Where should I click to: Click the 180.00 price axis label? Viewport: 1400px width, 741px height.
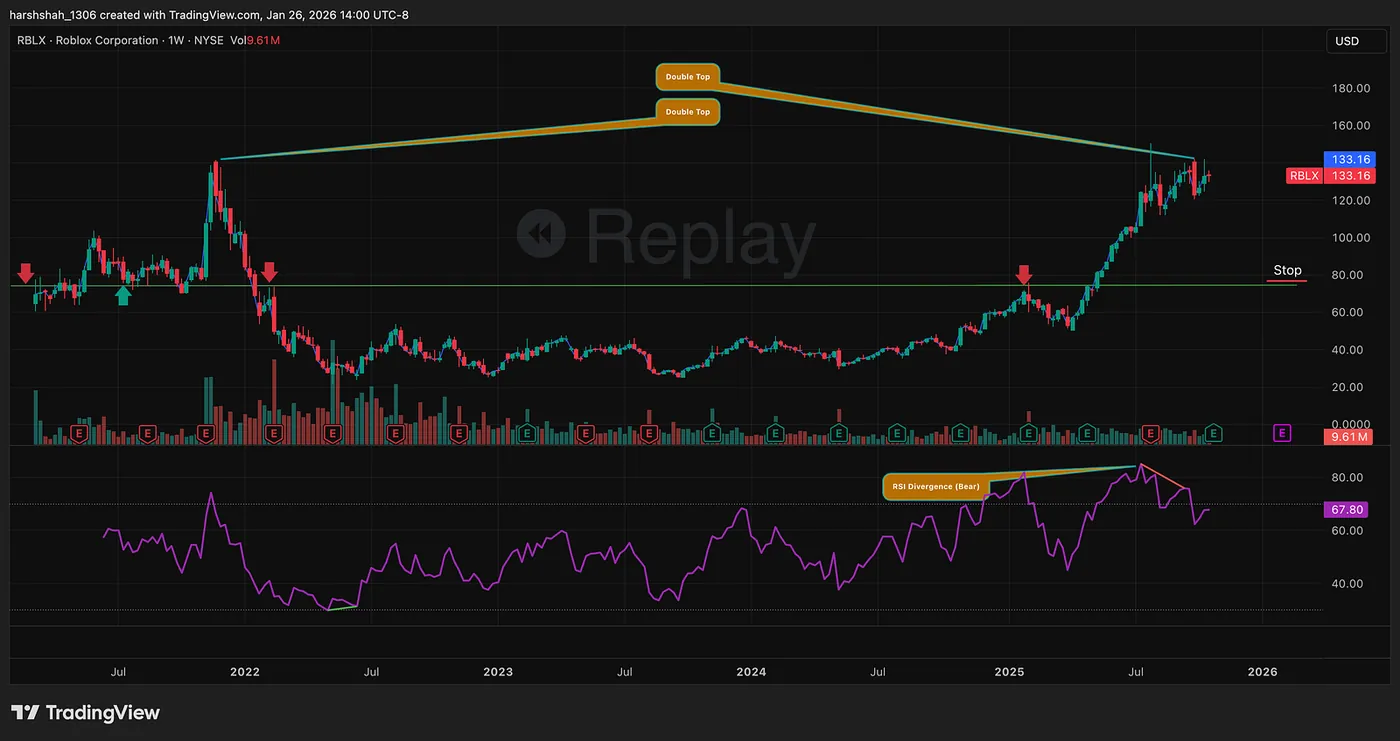click(1350, 88)
